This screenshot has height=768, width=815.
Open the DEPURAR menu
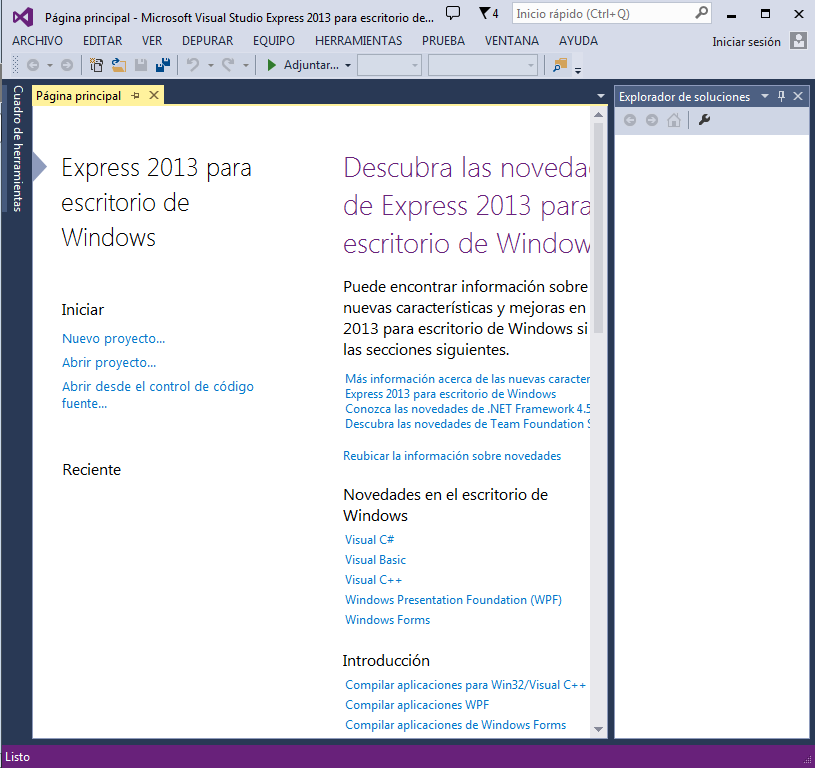click(207, 41)
